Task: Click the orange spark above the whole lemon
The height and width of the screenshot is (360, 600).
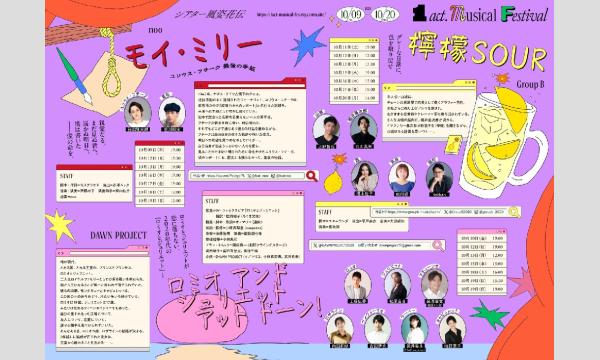Action: point(339,158)
